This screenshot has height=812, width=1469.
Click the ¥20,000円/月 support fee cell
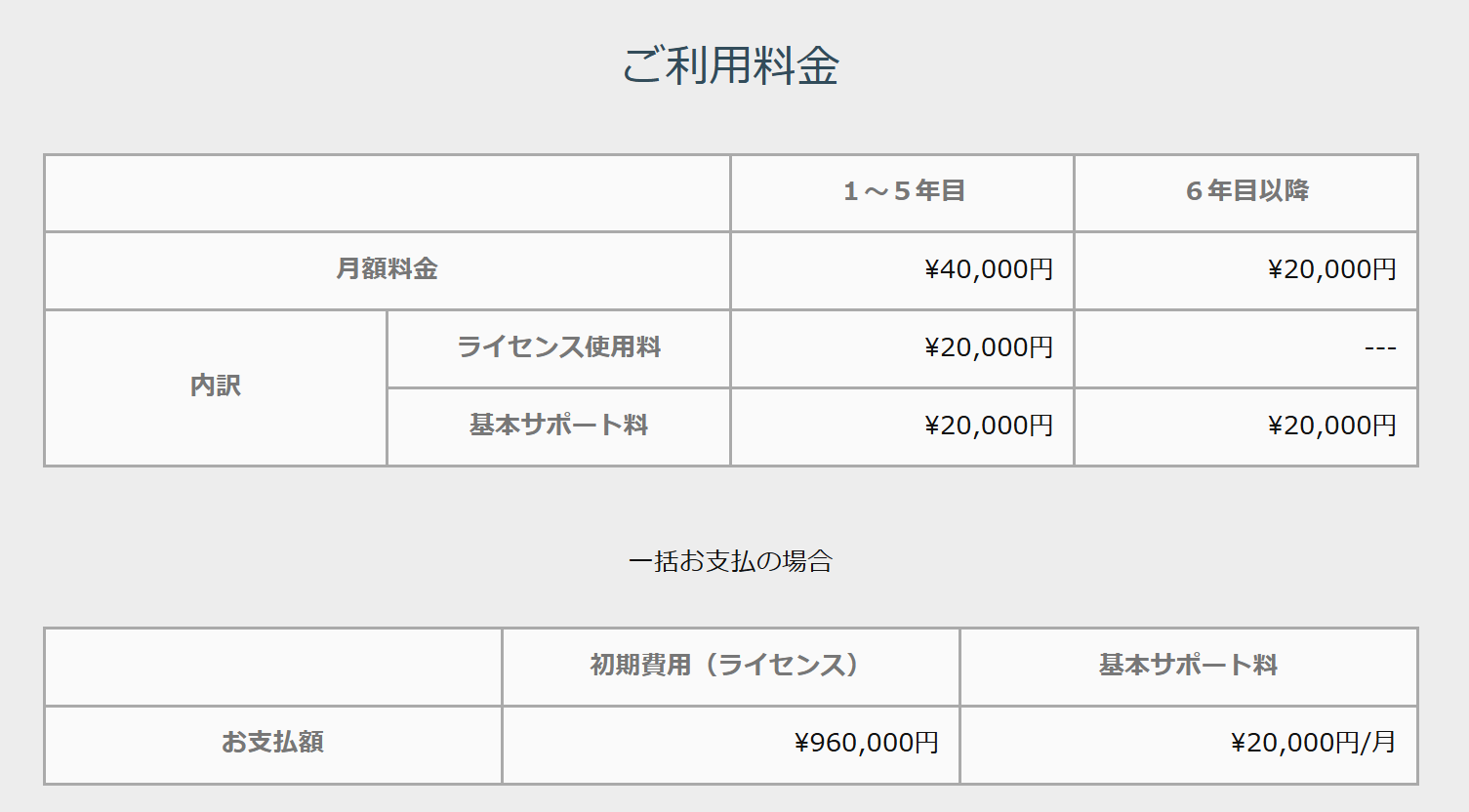coord(1312,743)
